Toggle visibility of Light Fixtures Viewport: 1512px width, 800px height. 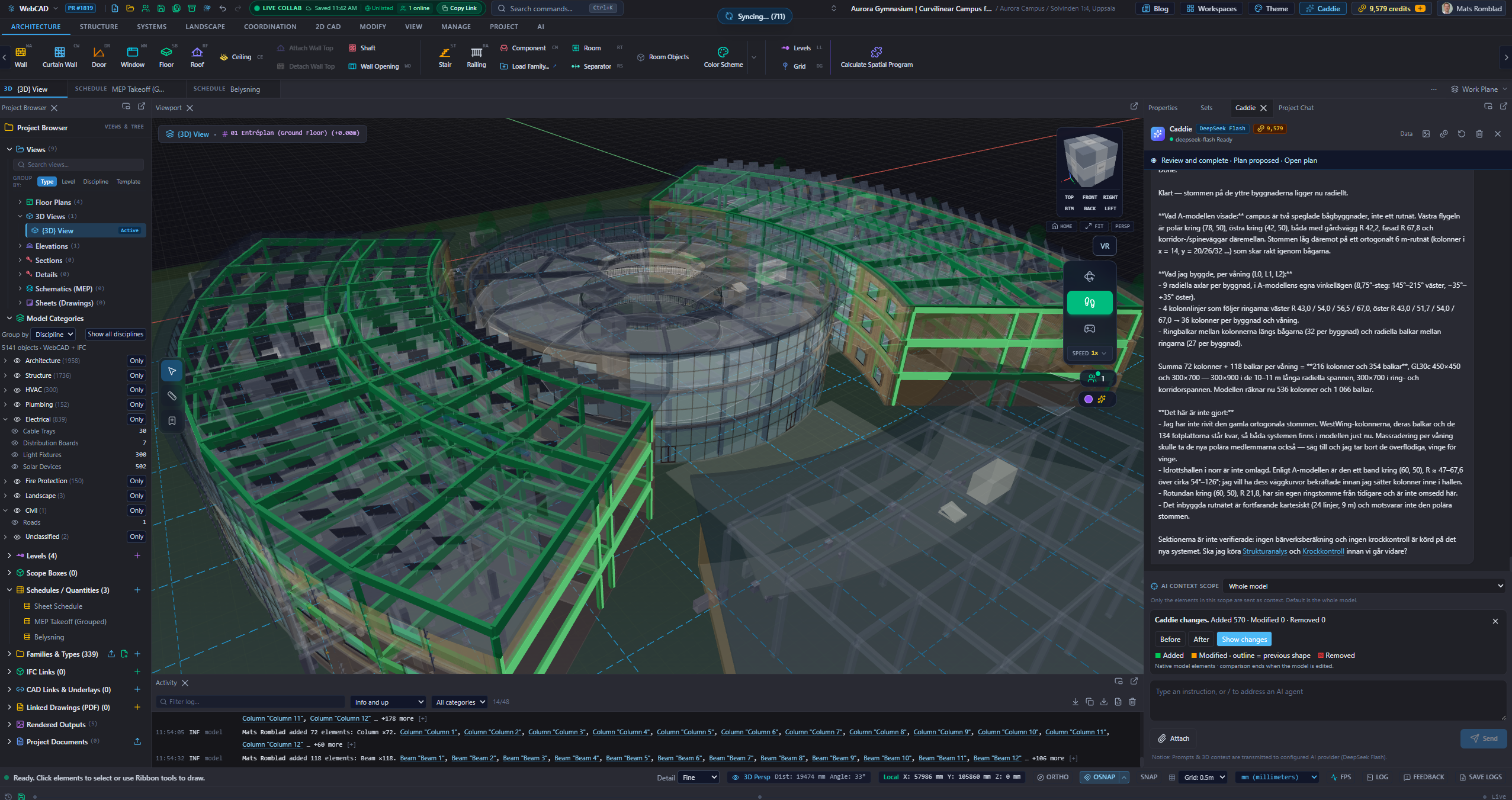(x=15, y=455)
